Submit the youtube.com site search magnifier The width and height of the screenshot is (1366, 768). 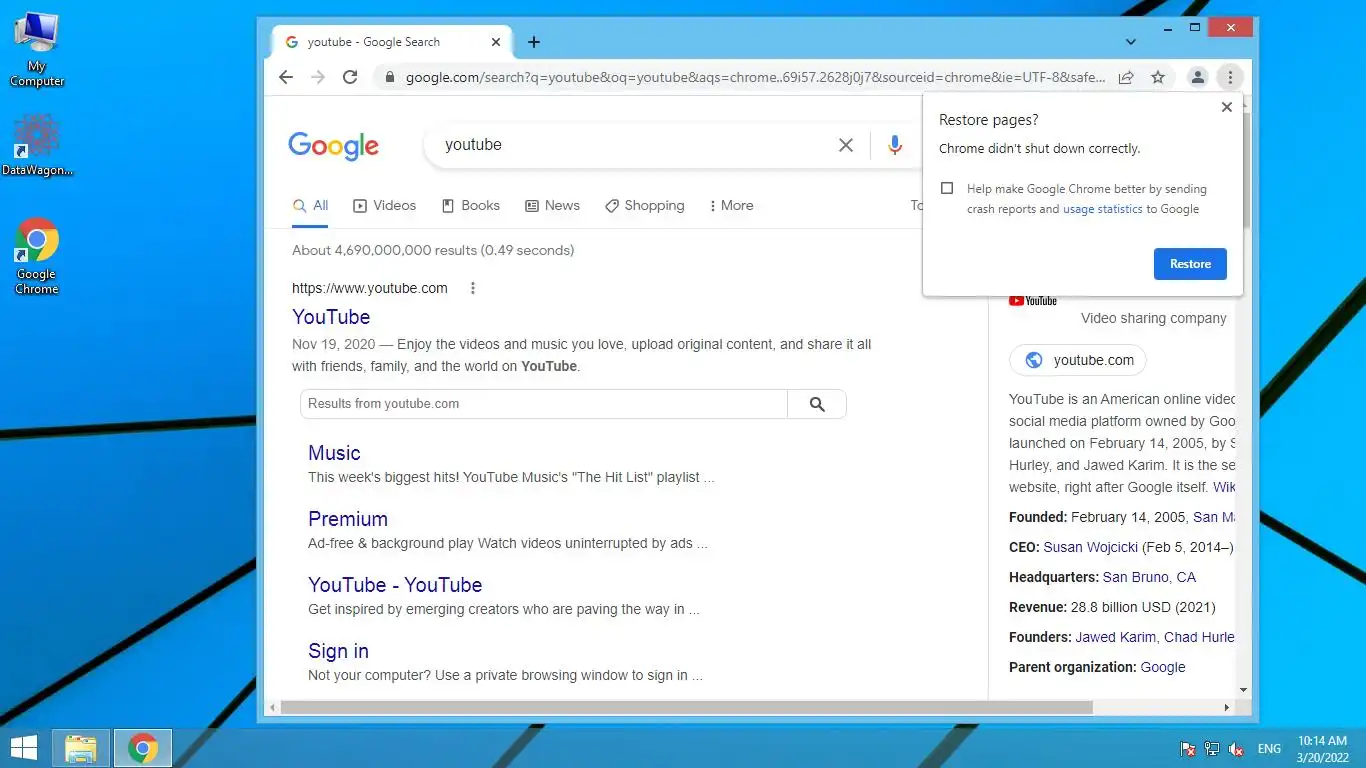[x=817, y=404]
